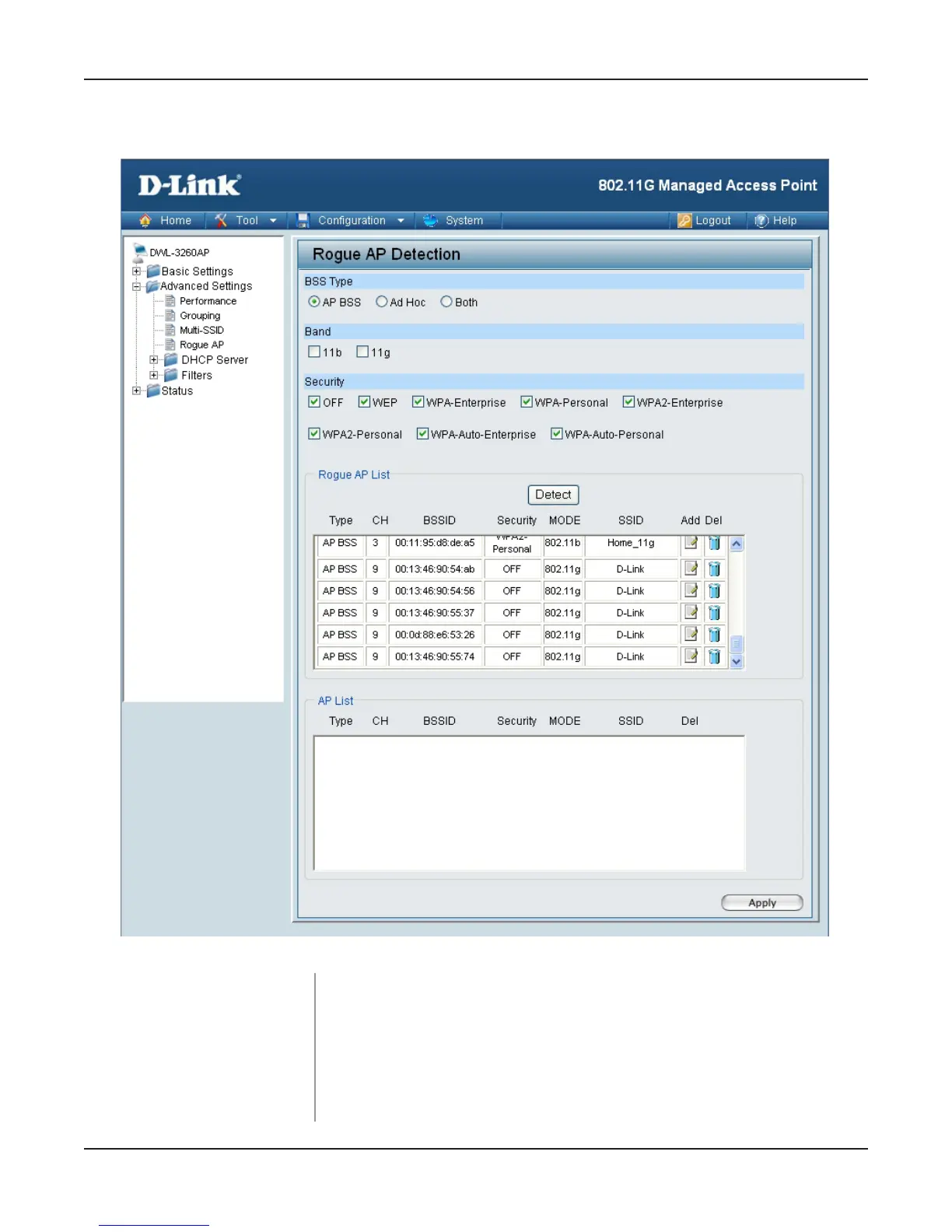
Task: Add AP with BSSID 00:13:46:90:54:56
Action: (691, 591)
